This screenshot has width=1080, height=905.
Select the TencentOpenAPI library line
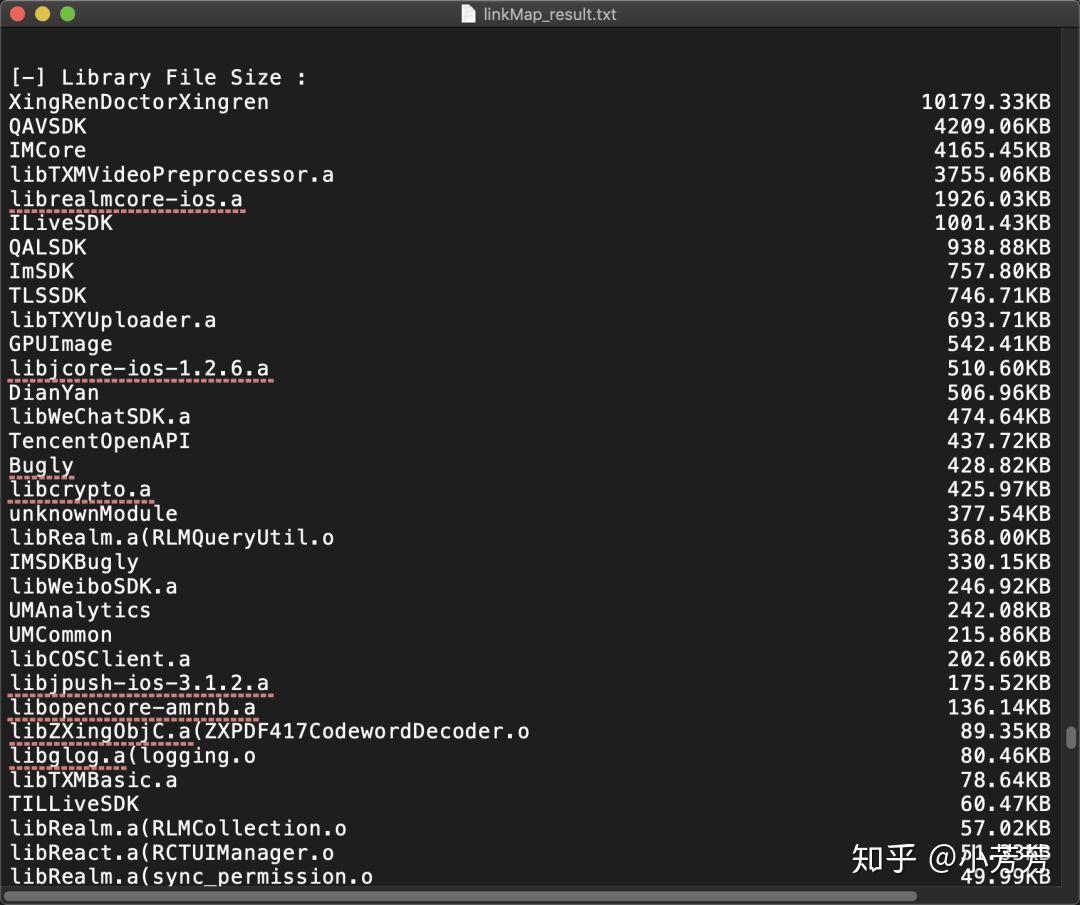[98, 441]
